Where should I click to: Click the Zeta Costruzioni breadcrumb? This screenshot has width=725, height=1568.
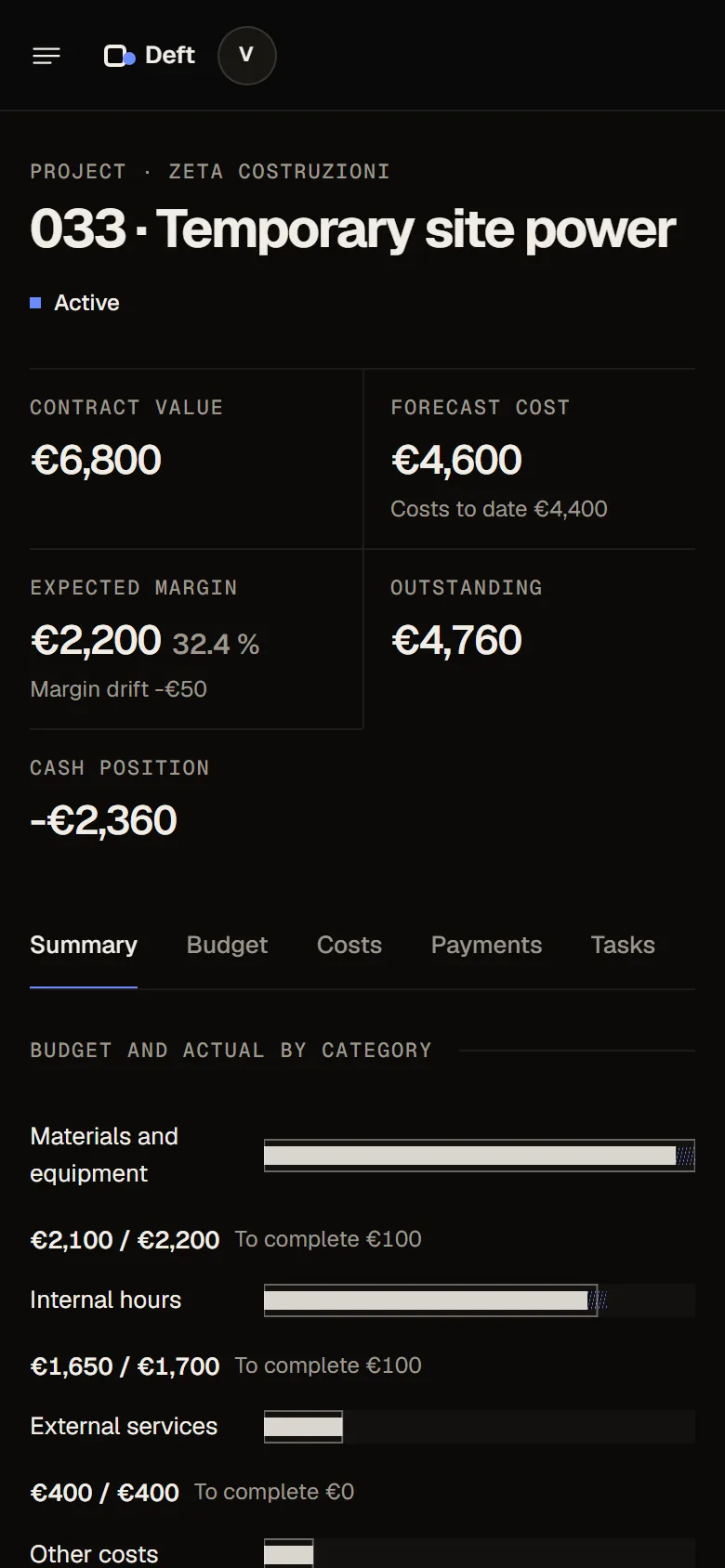pyautogui.click(x=279, y=172)
